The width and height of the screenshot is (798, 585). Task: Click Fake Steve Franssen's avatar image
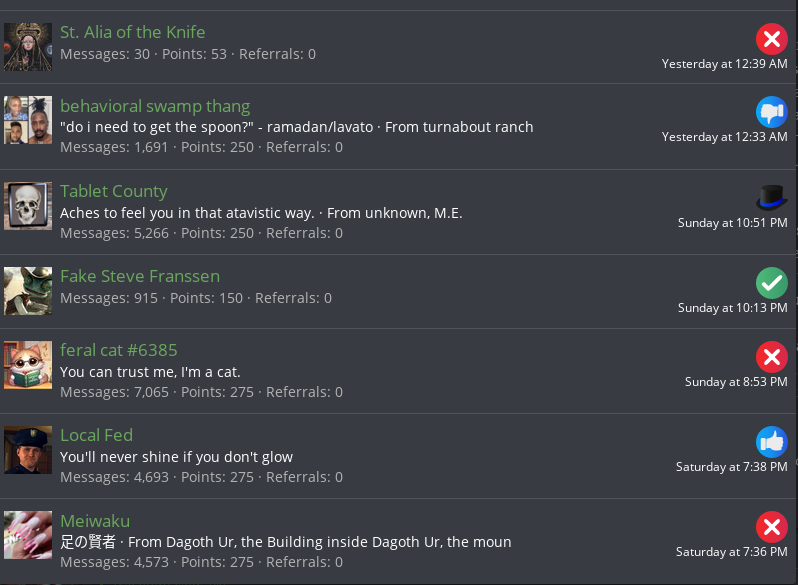(x=28, y=291)
